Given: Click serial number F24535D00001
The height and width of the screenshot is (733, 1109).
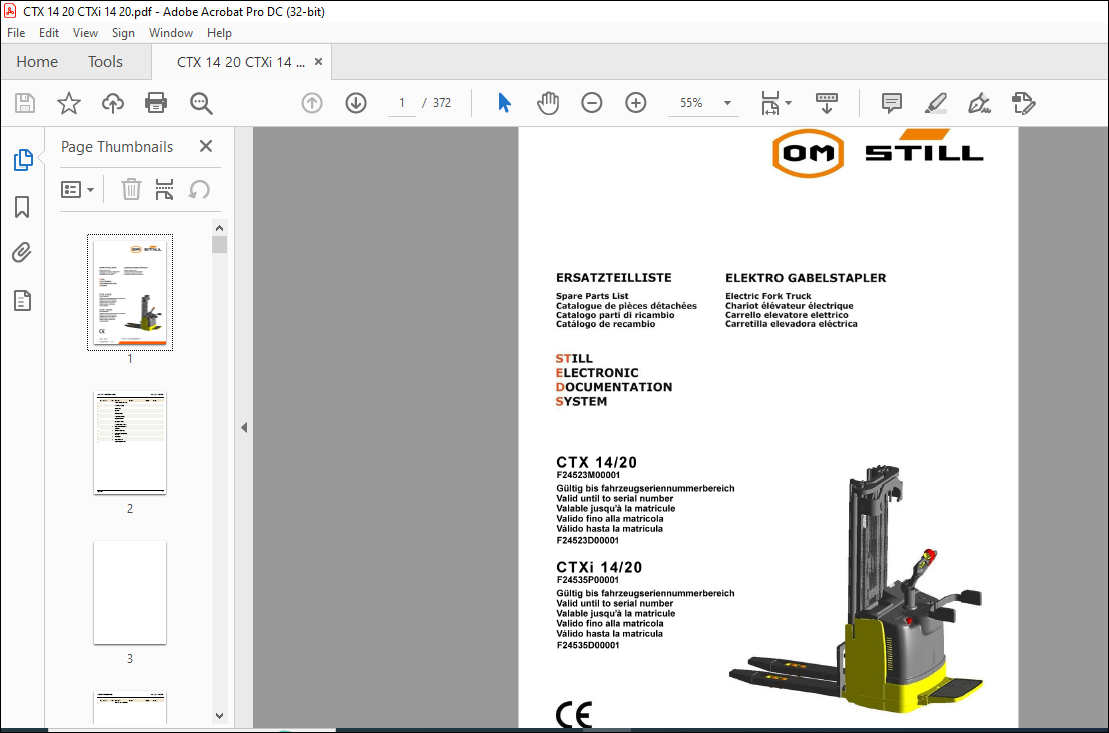Looking at the screenshot, I should pyautogui.click(x=588, y=645).
